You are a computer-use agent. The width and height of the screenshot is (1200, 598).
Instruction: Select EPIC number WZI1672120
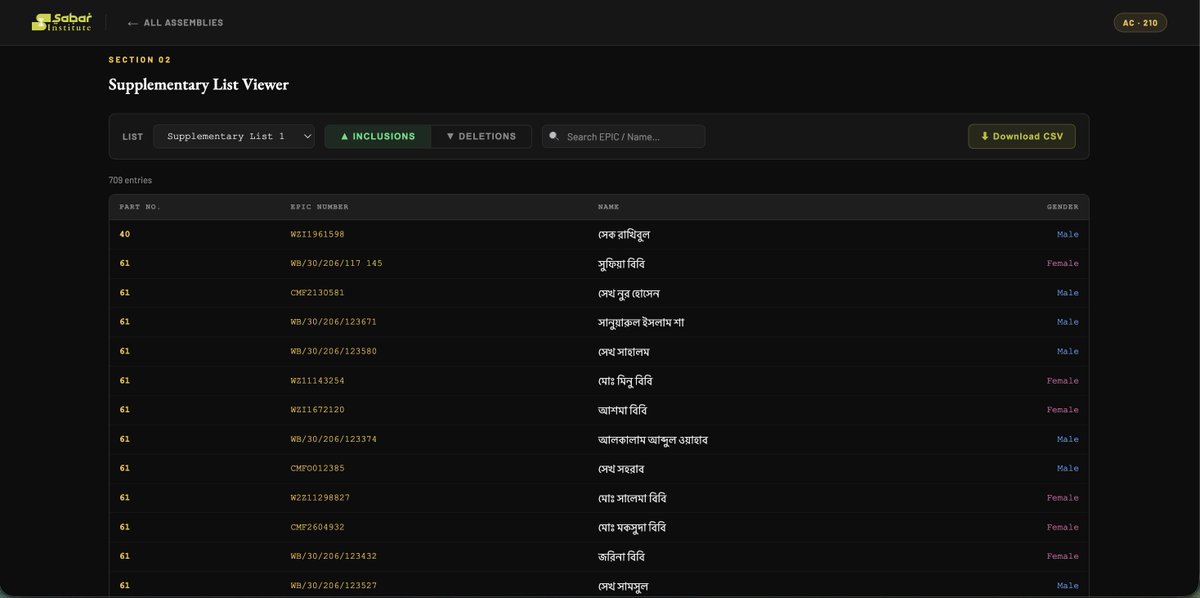coord(317,410)
